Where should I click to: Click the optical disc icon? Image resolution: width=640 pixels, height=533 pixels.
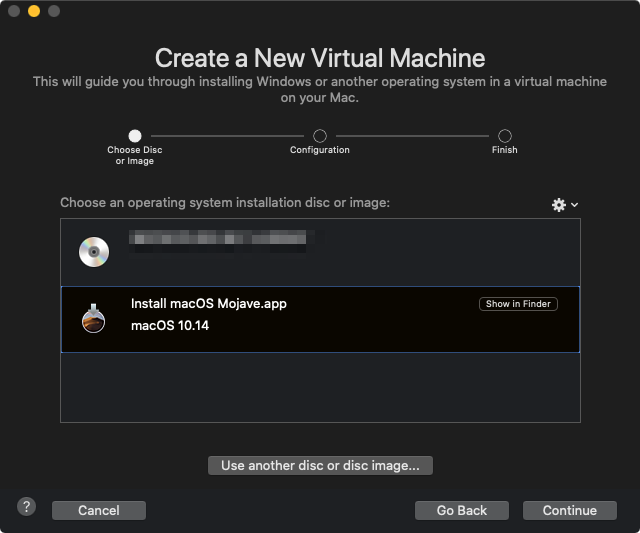(94, 252)
